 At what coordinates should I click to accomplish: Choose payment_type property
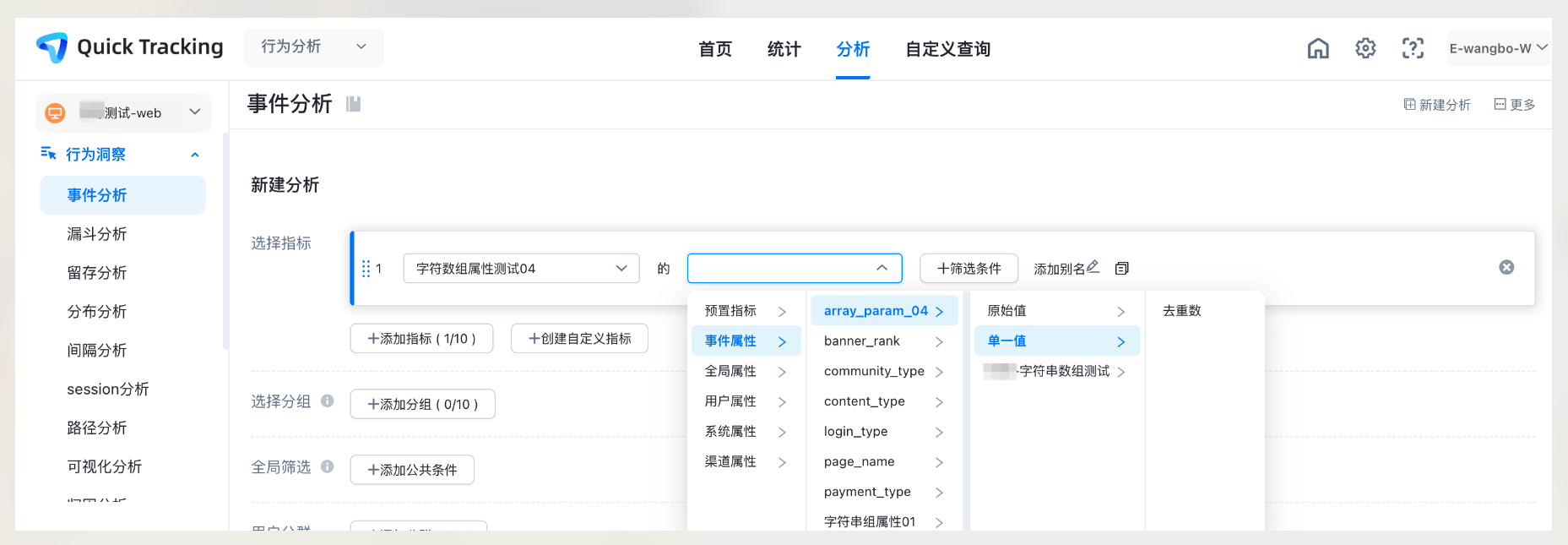884,492
